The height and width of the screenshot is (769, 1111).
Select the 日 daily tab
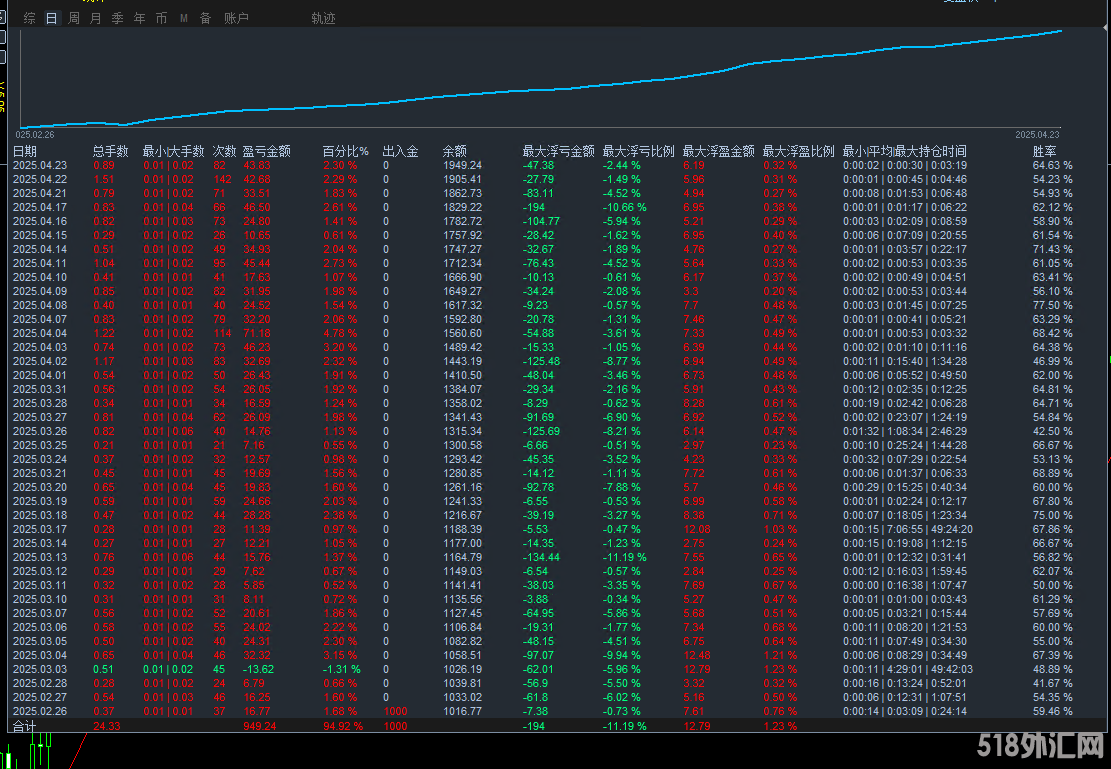pos(52,18)
